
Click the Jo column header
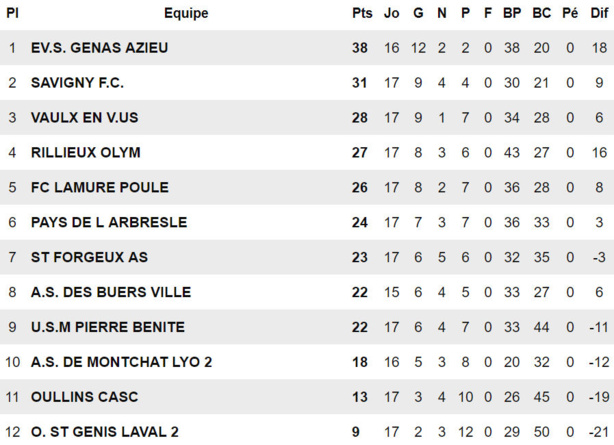coord(391,13)
